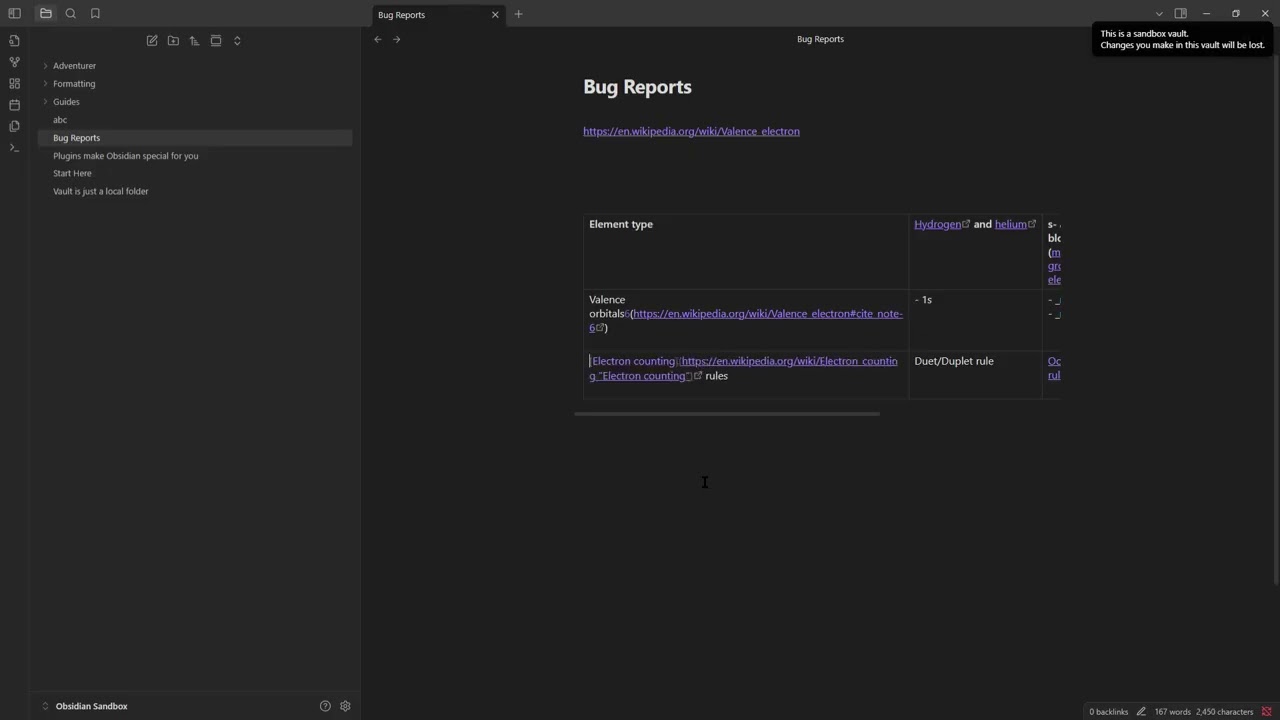Open the canvas icon in the ribbon
The height and width of the screenshot is (720, 1280).
pyautogui.click(x=14, y=84)
